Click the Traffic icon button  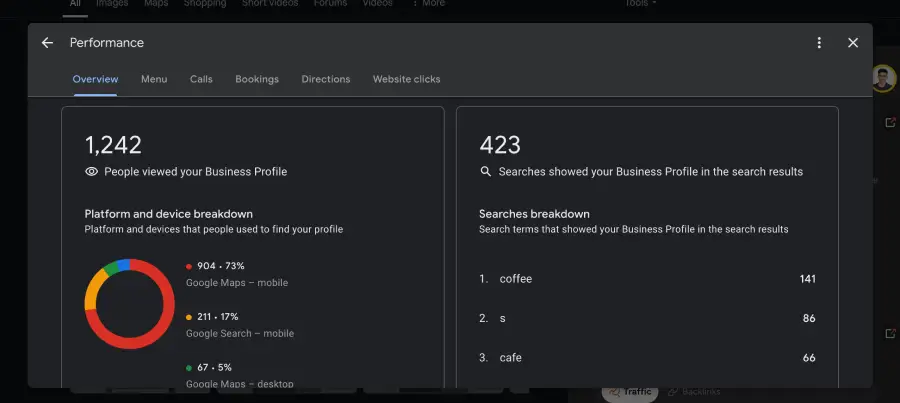(630, 392)
